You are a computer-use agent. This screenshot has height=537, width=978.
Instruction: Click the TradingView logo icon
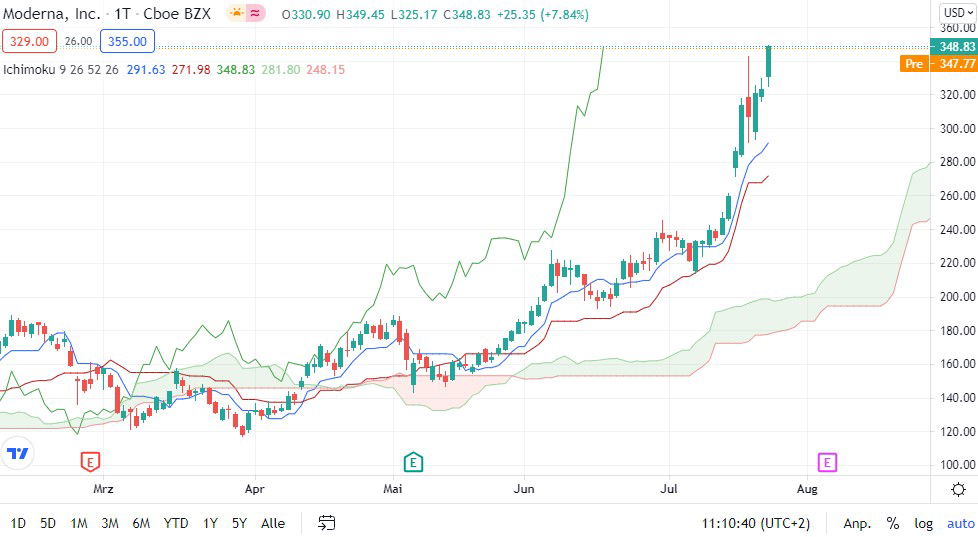click(x=17, y=453)
